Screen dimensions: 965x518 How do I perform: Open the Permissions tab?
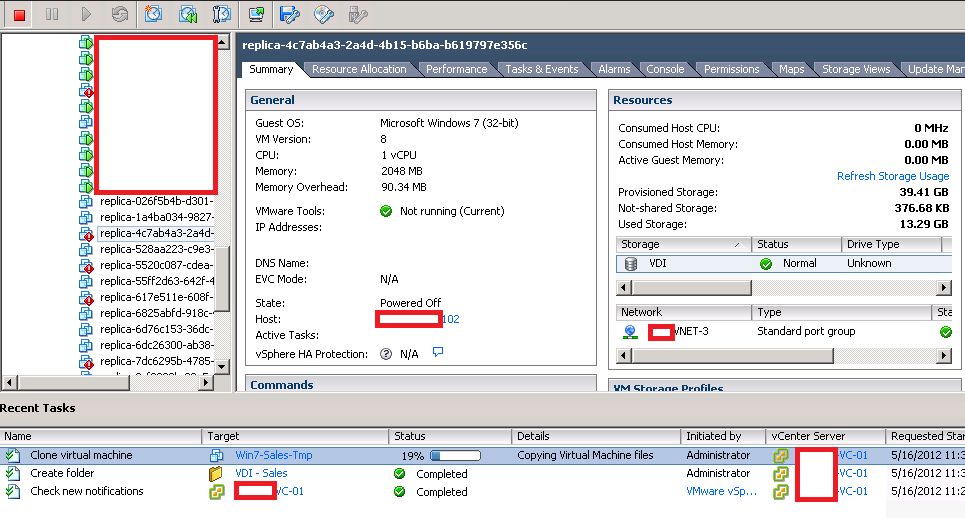pyautogui.click(x=731, y=69)
